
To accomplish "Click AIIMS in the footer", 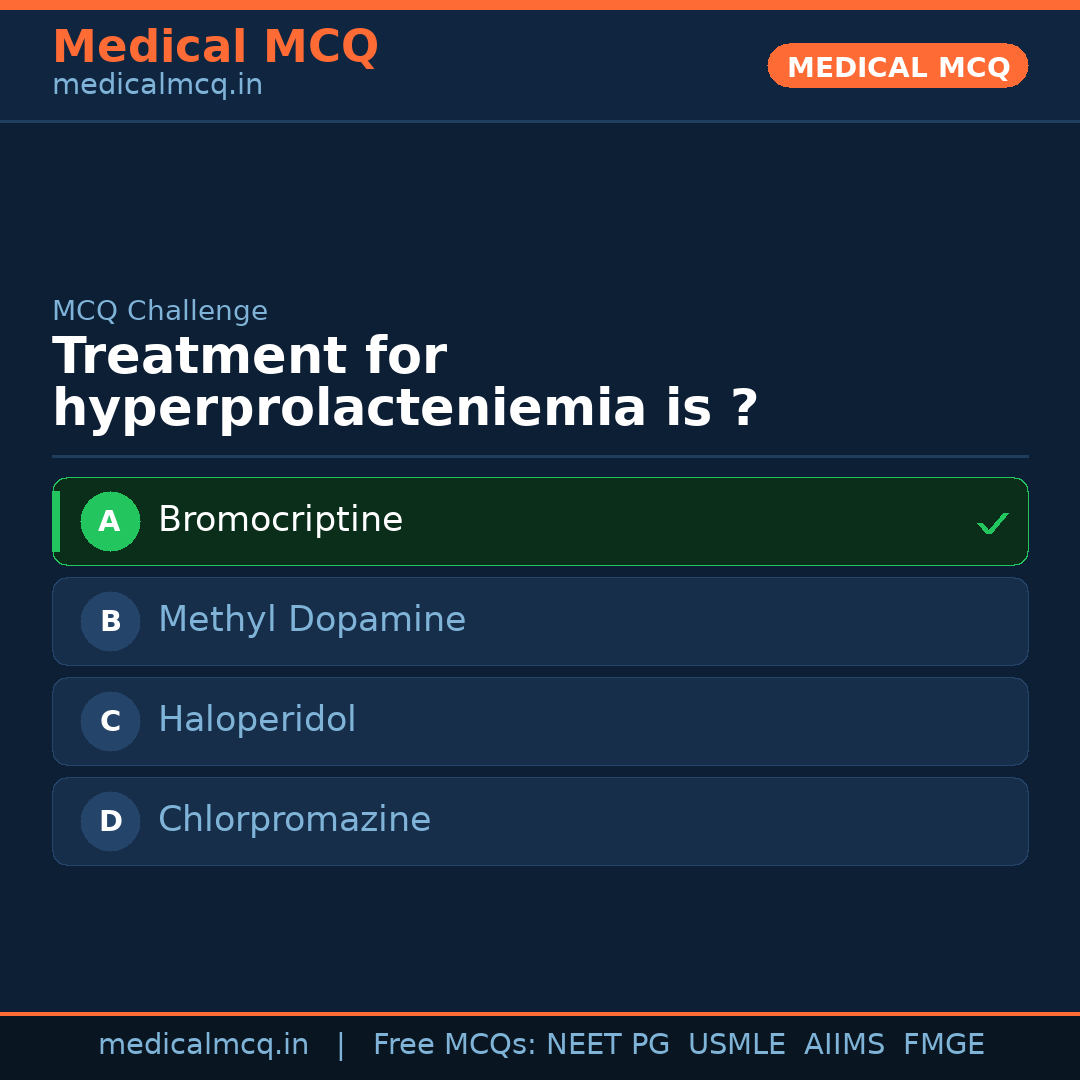I will coord(844,1045).
